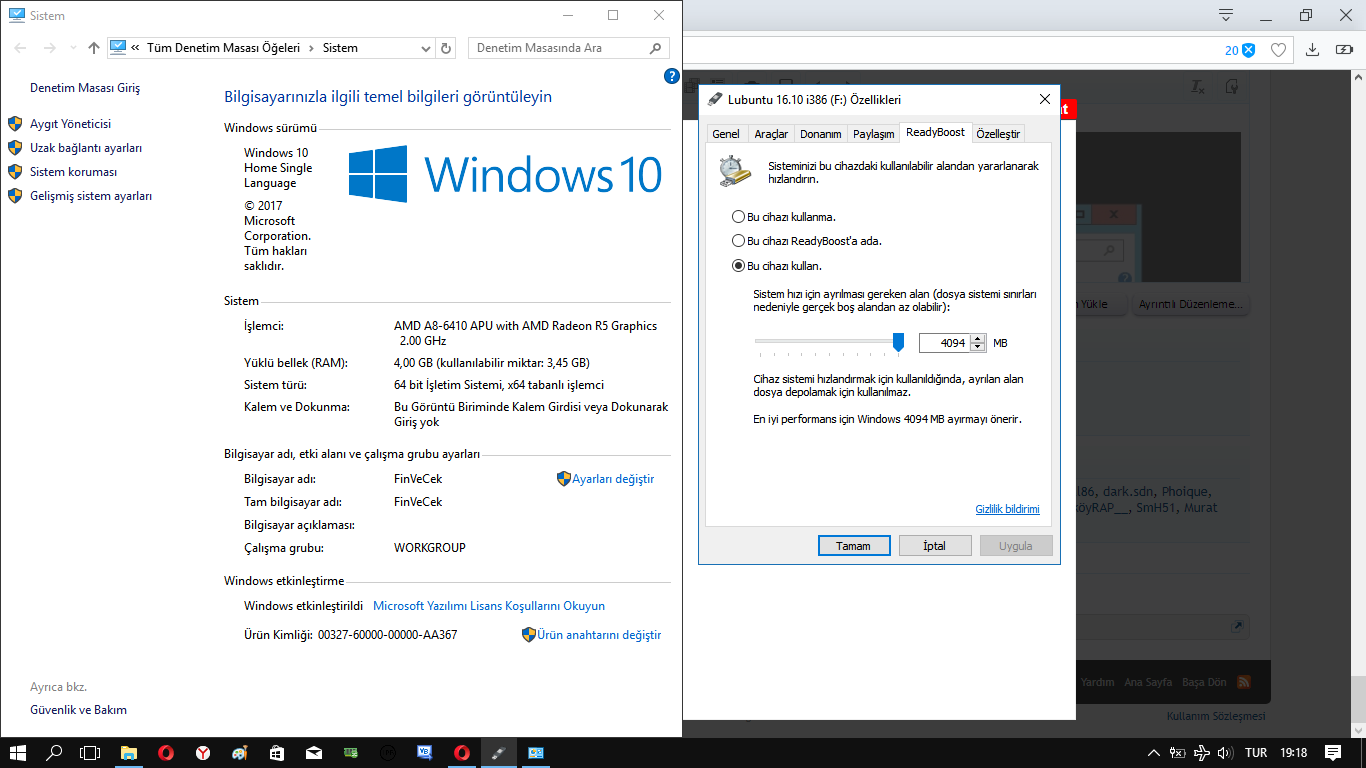1366x768 pixels.
Task: Click the Tamam button
Action: tap(853, 546)
